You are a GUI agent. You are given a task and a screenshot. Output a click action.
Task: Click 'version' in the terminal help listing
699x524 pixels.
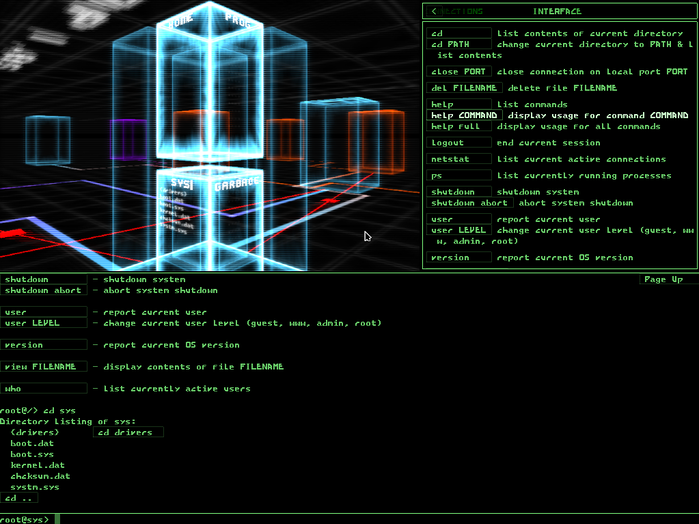(x=44, y=345)
